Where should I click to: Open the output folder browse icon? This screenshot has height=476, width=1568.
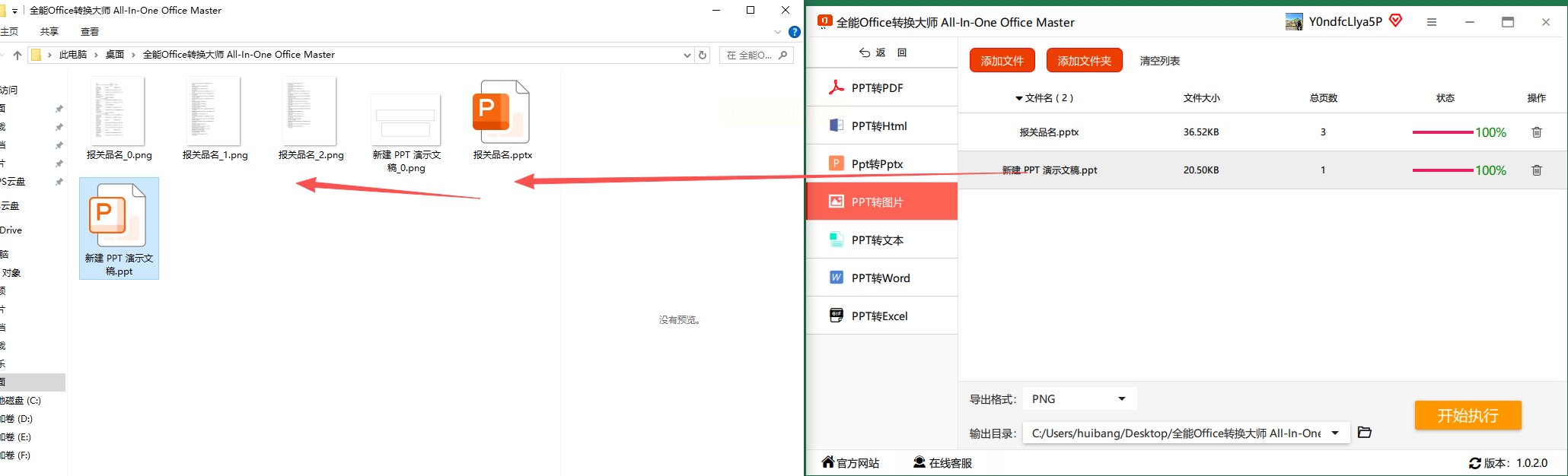(1364, 433)
